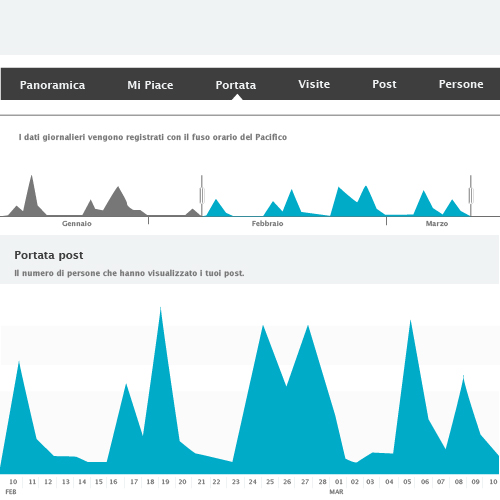Select axis date 10 above FEB label
500x500 pixels.
pyautogui.click(x=13, y=482)
